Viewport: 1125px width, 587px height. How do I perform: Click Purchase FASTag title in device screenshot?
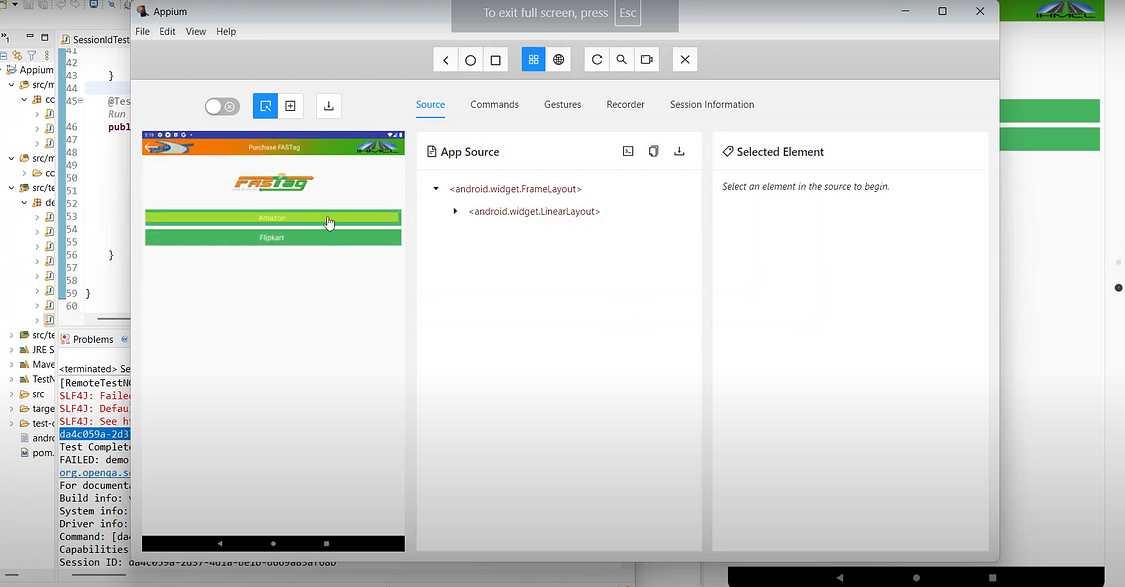pos(274,147)
